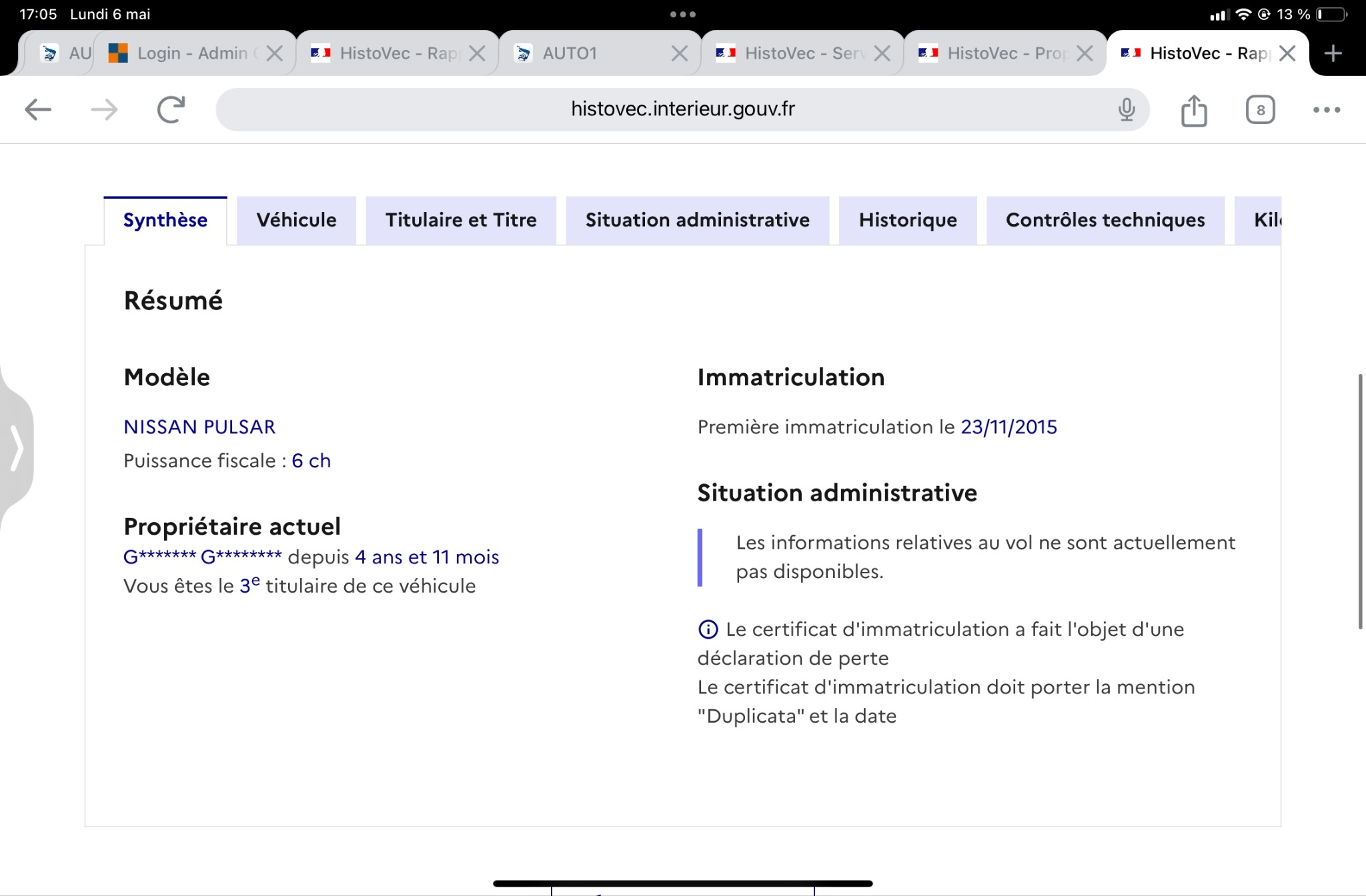This screenshot has width=1366, height=896.
Task: Open the tab overview showing 8 tabs
Action: pyautogui.click(x=1260, y=110)
